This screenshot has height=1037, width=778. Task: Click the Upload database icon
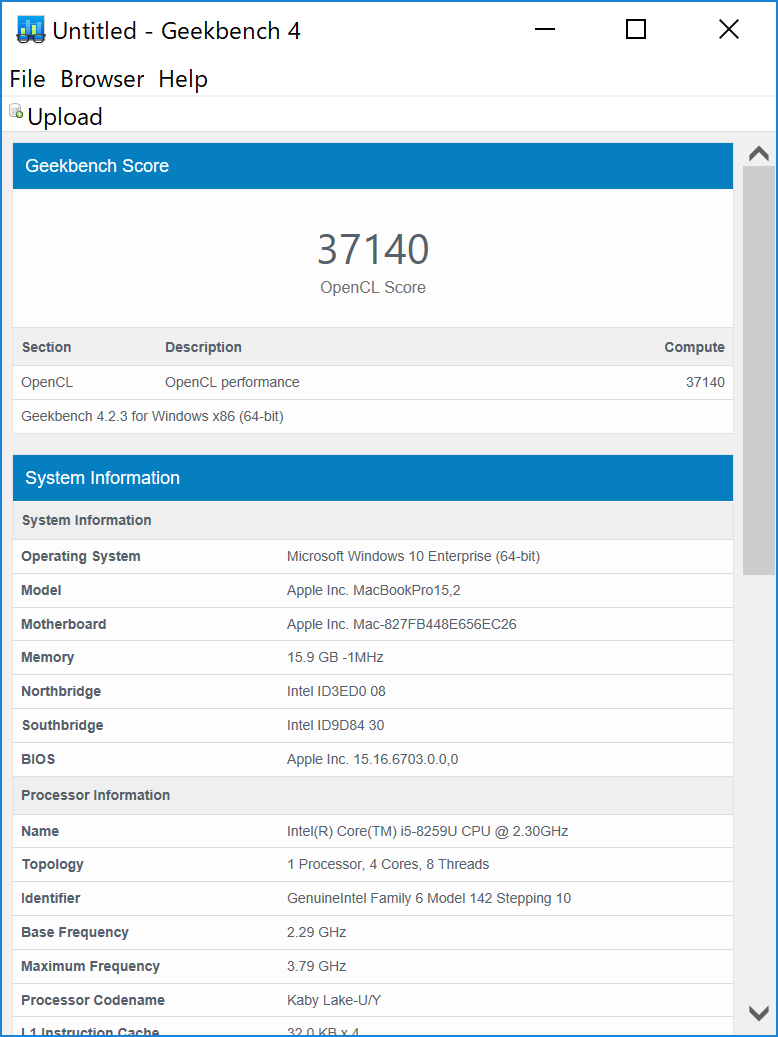[16, 111]
